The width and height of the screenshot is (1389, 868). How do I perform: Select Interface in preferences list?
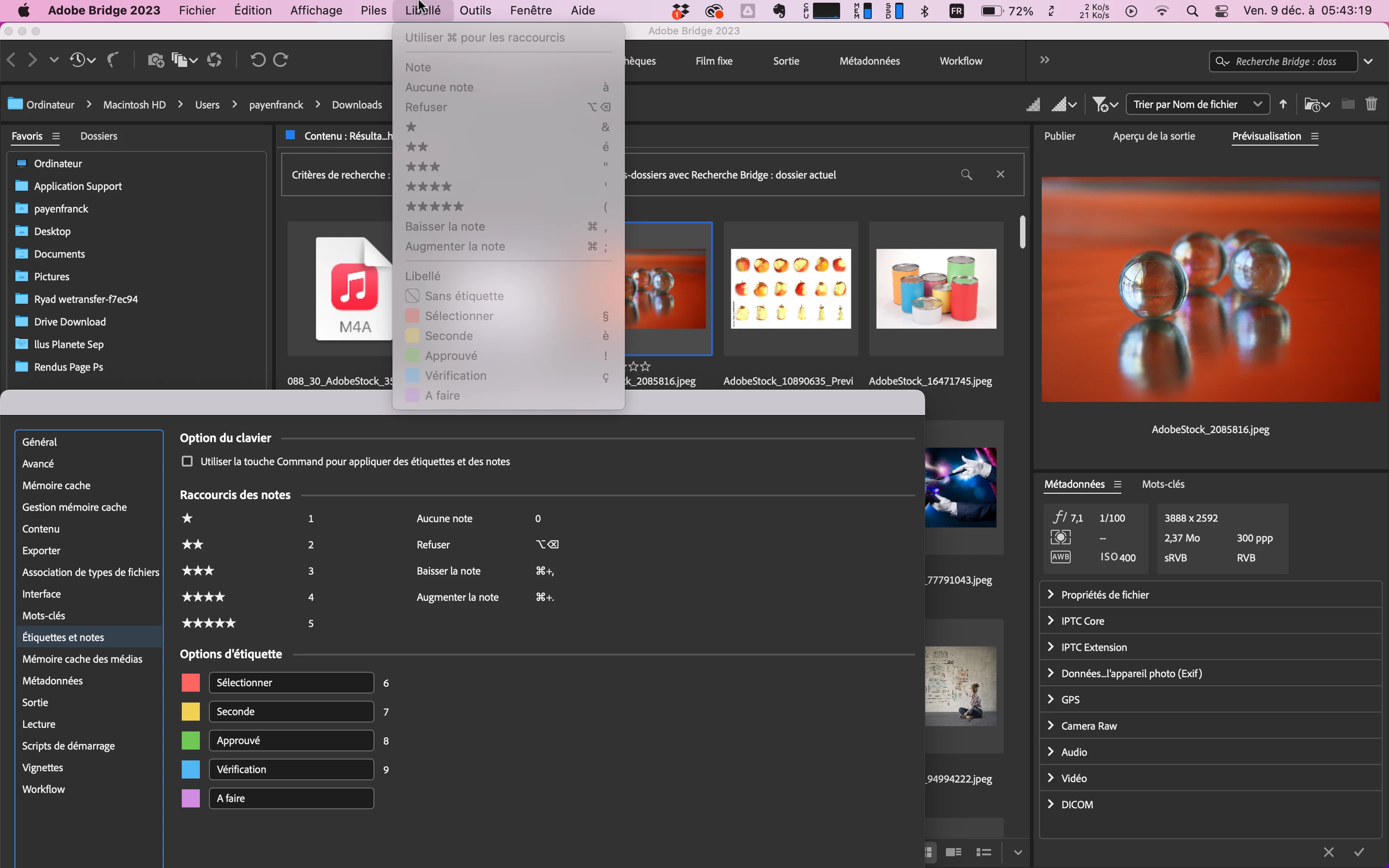[41, 594]
